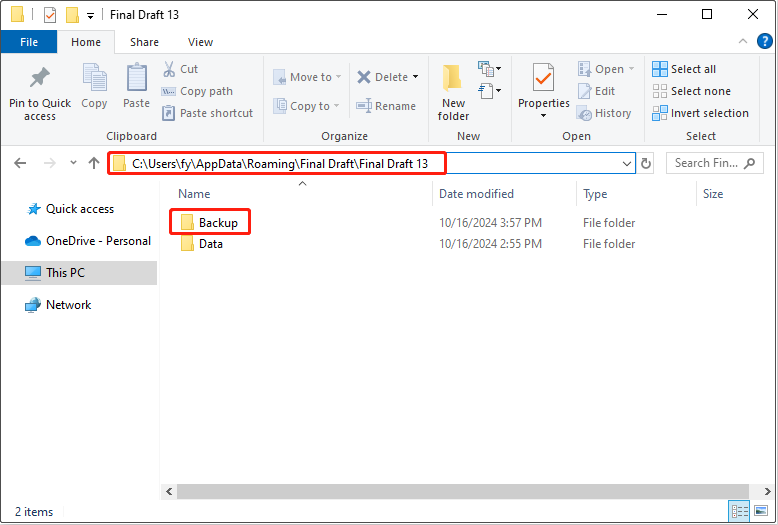Open the Easy access dropdown icon
The width and height of the screenshot is (778, 525).
click(x=489, y=90)
